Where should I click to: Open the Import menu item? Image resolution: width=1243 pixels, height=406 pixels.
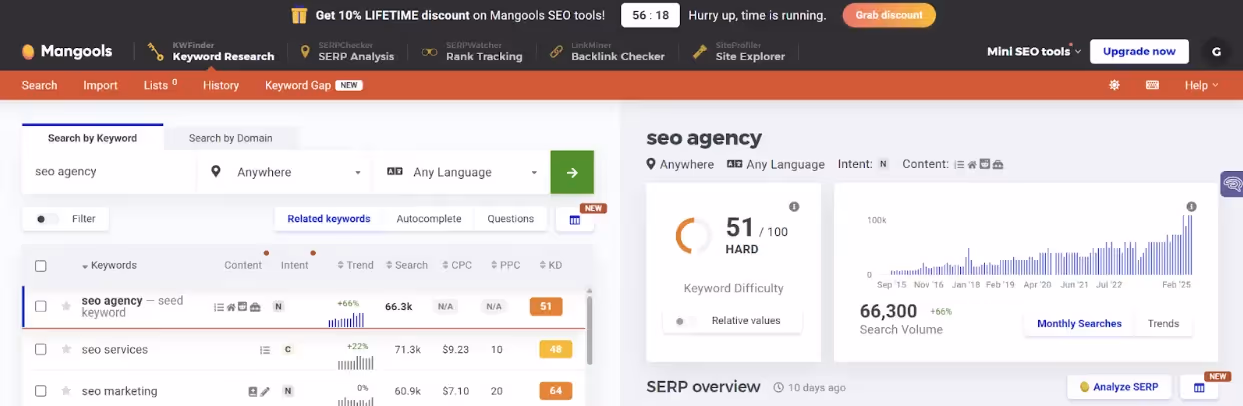click(x=101, y=85)
